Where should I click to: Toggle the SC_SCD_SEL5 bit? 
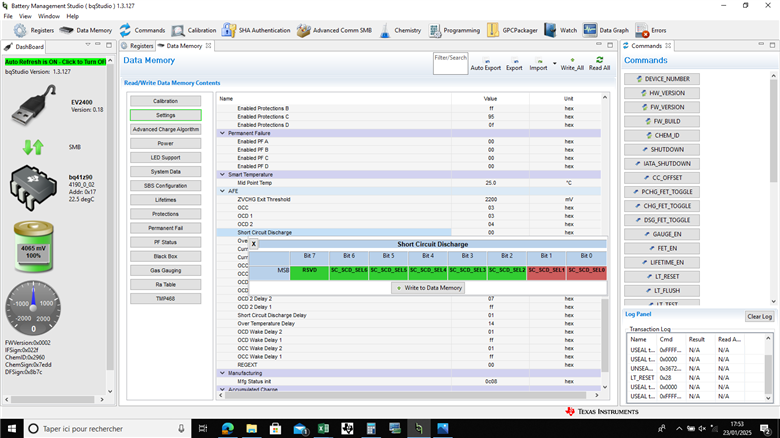click(x=388, y=273)
